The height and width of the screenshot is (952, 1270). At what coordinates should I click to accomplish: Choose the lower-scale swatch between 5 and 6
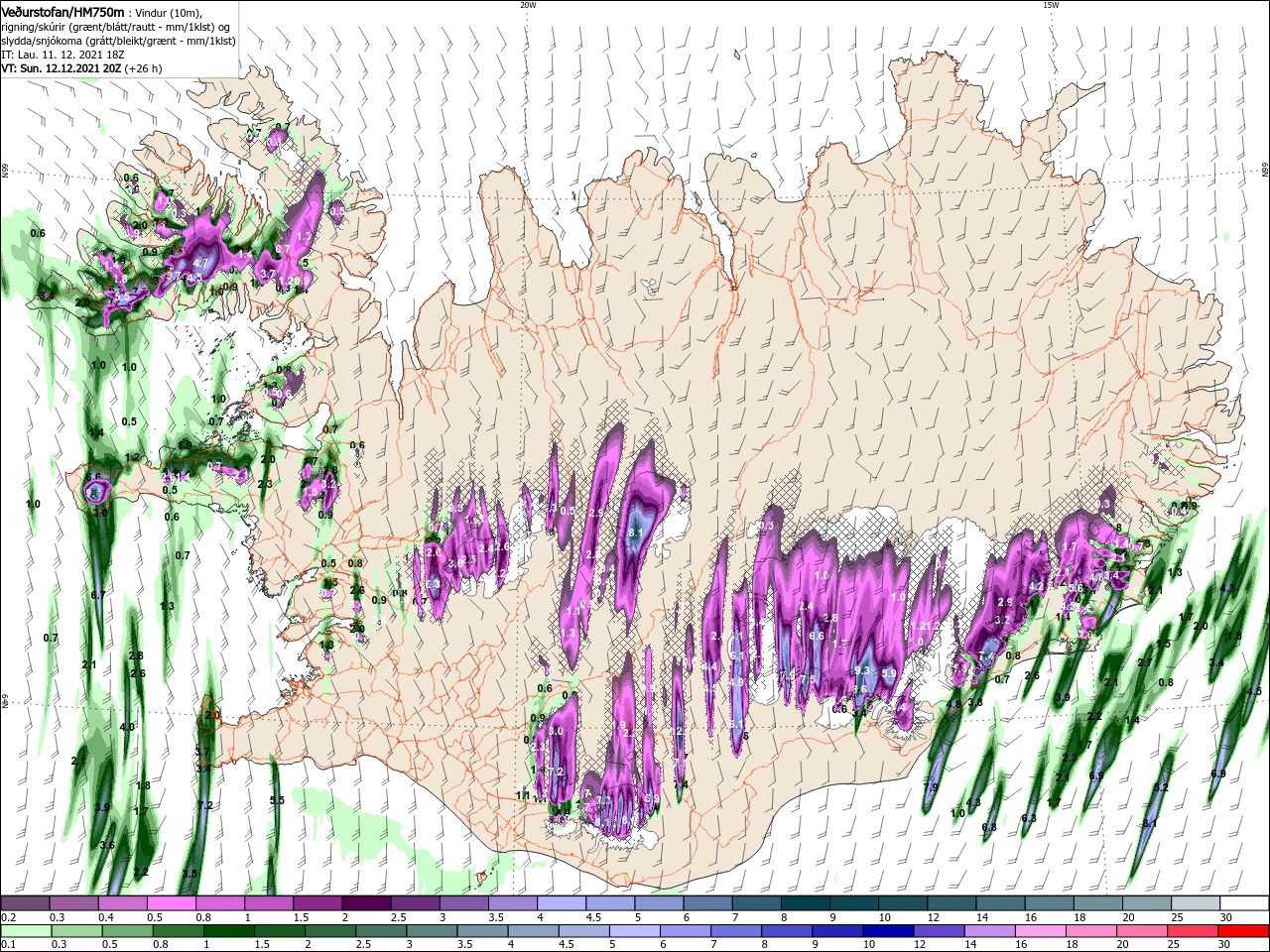pyautogui.click(x=637, y=931)
